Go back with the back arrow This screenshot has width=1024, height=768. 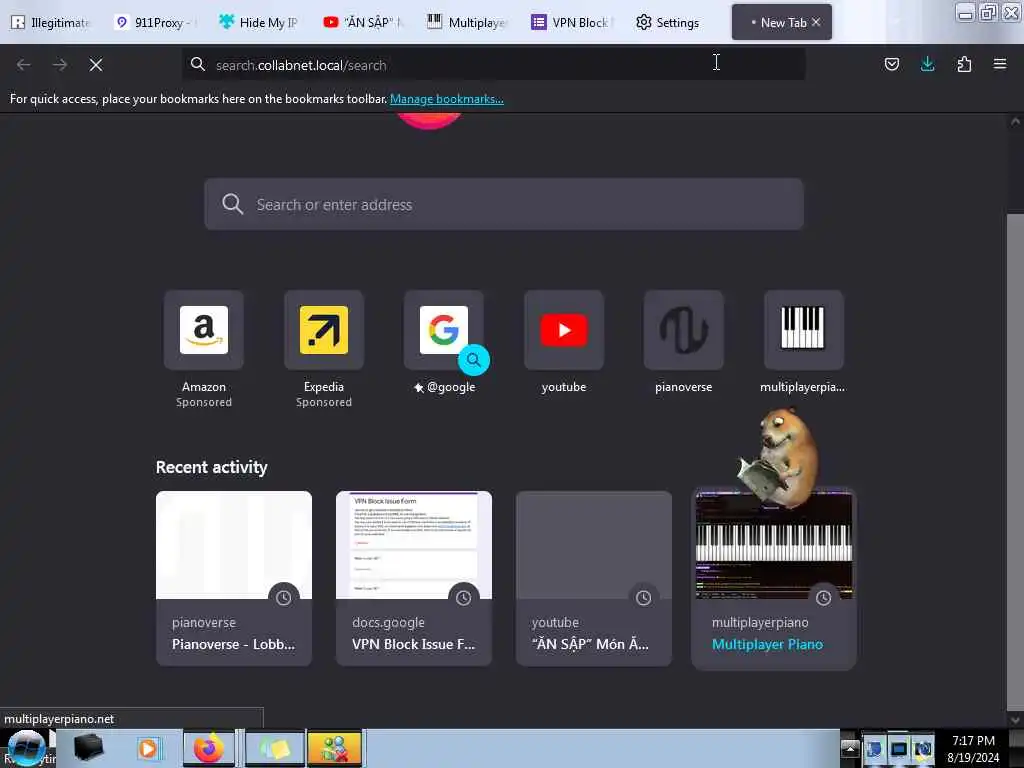(24, 65)
